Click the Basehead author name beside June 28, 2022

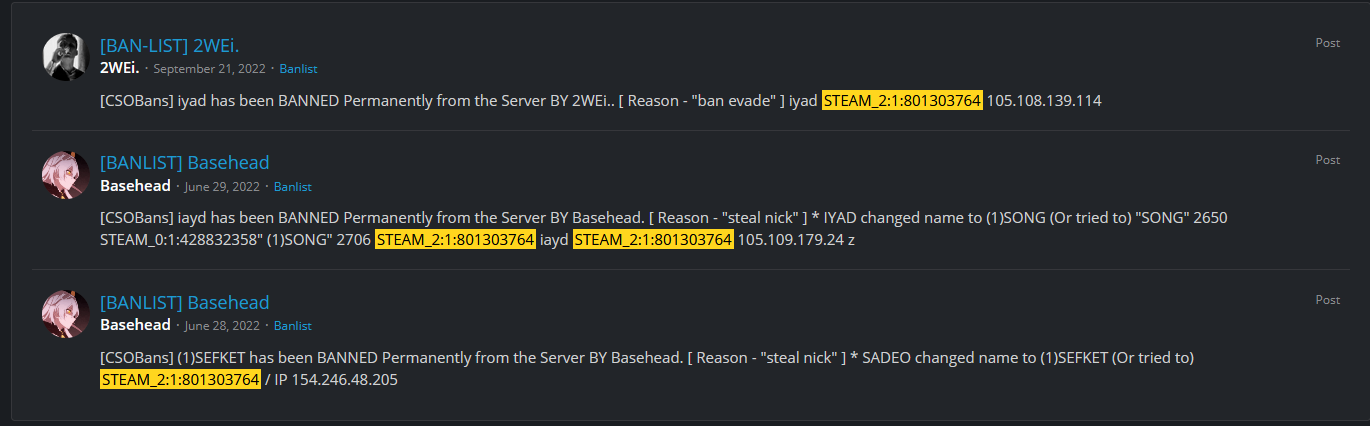pyautogui.click(x=135, y=325)
